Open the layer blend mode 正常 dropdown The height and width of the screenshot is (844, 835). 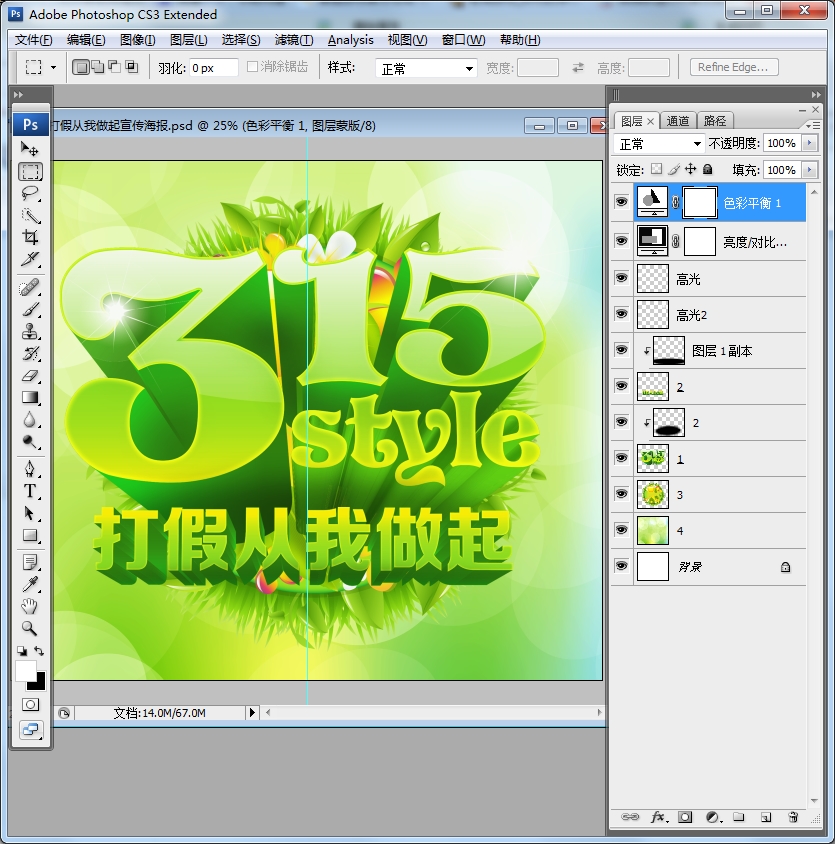coord(658,144)
